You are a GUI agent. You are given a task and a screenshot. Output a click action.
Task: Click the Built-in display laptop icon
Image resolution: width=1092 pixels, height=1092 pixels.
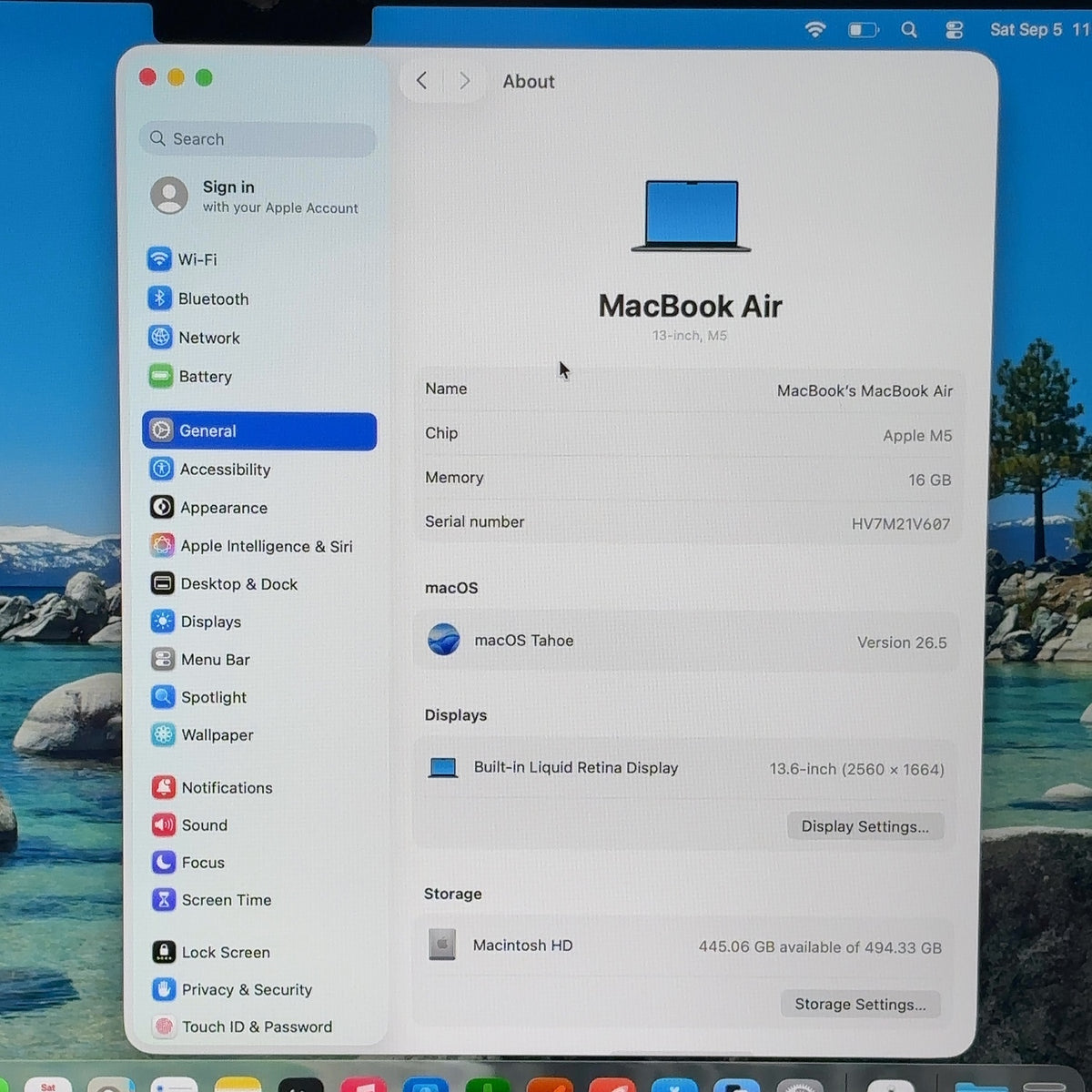click(443, 768)
